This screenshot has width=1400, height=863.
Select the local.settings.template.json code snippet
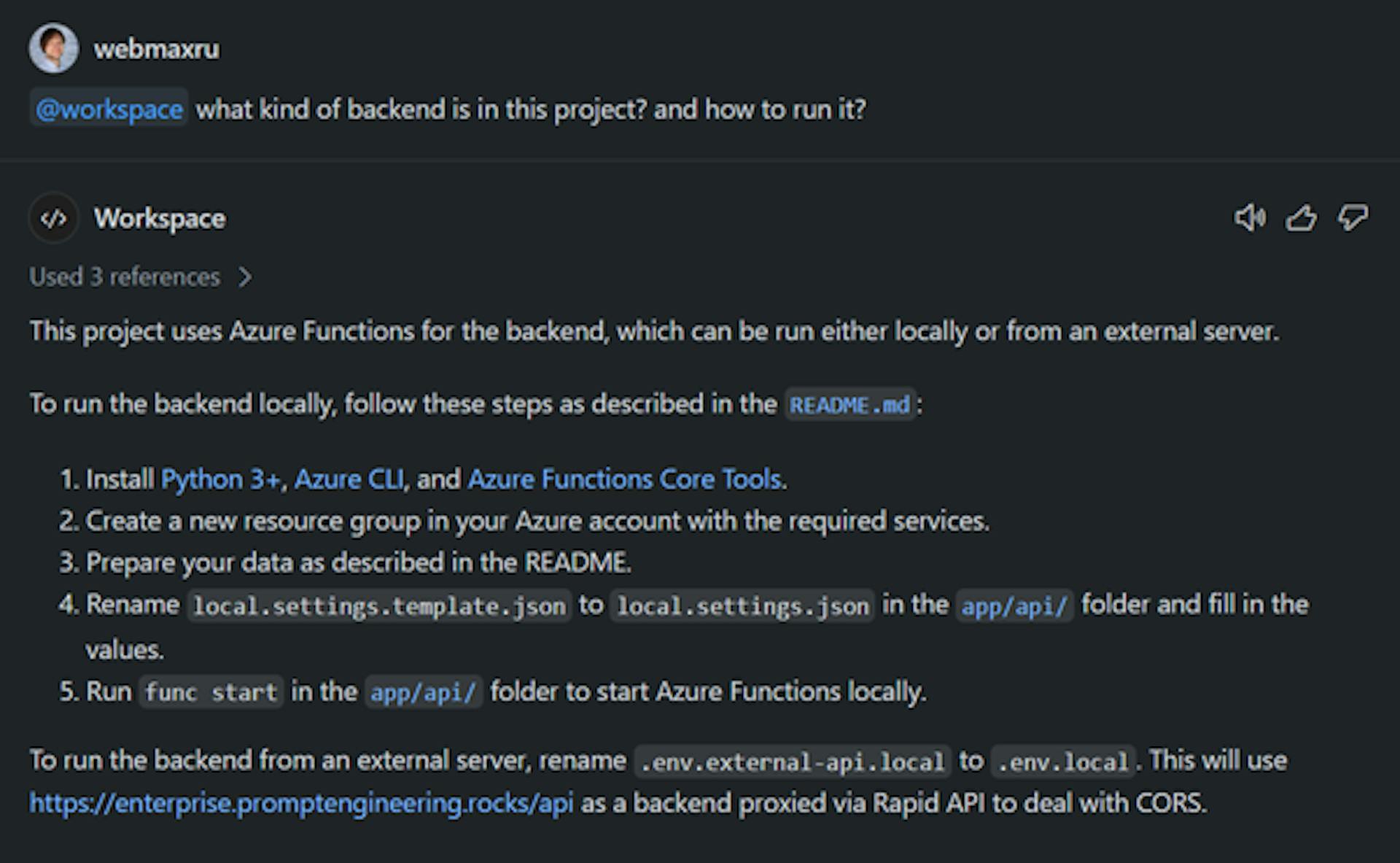coord(378,605)
